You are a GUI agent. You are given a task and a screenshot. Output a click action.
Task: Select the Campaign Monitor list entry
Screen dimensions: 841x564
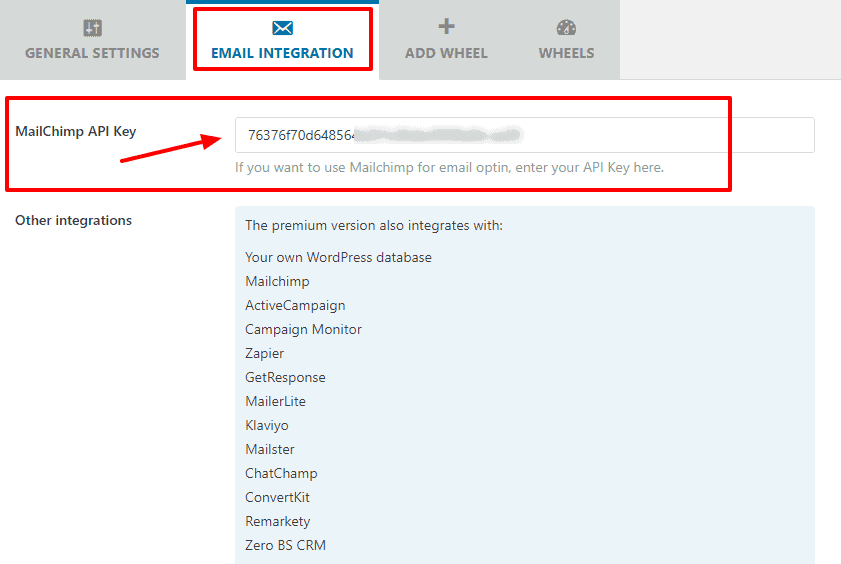(304, 329)
